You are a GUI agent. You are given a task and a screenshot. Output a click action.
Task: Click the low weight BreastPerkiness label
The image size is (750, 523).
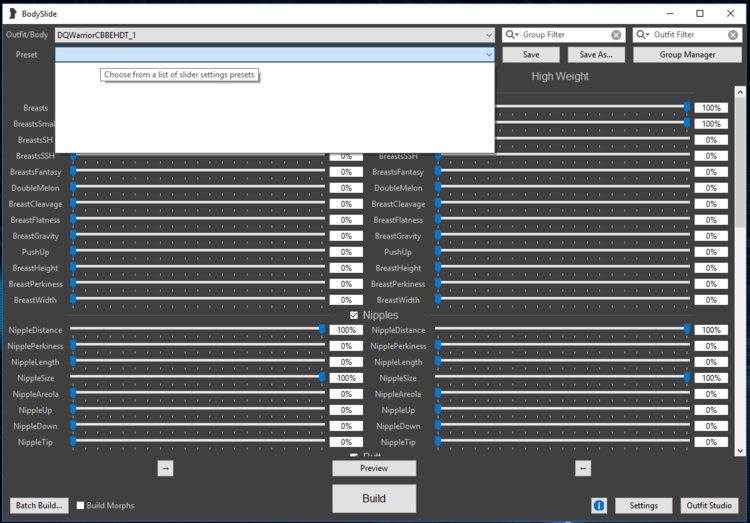point(35,284)
